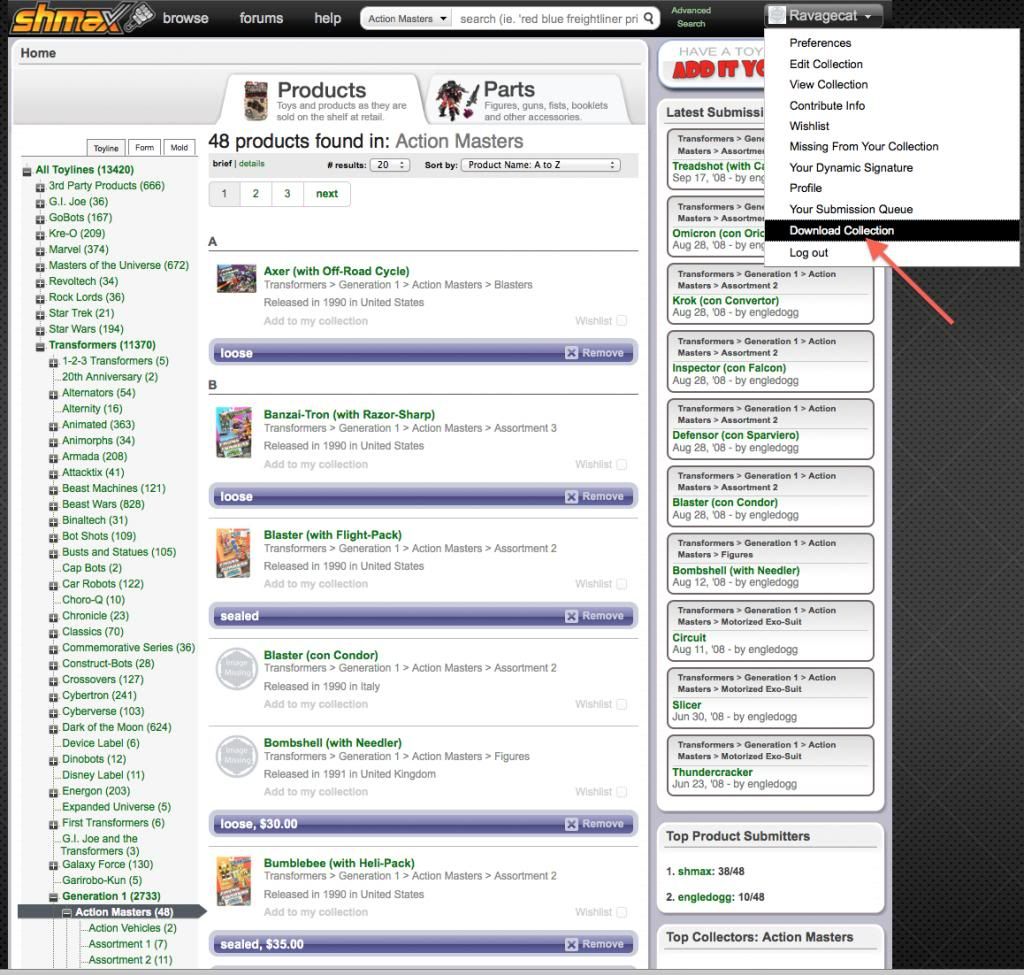Collapse the Transformers tree node
The height and width of the screenshot is (975, 1024).
[40, 347]
